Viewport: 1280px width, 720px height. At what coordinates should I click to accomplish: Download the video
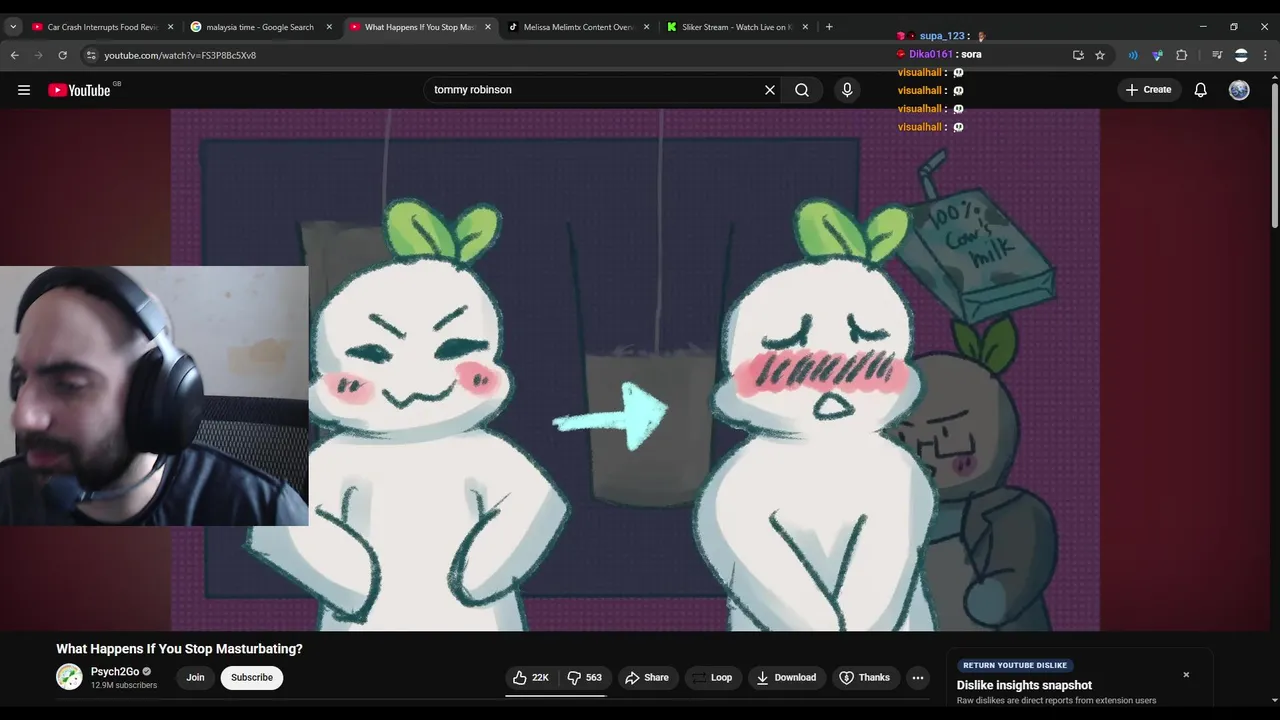[x=786, y=678]
